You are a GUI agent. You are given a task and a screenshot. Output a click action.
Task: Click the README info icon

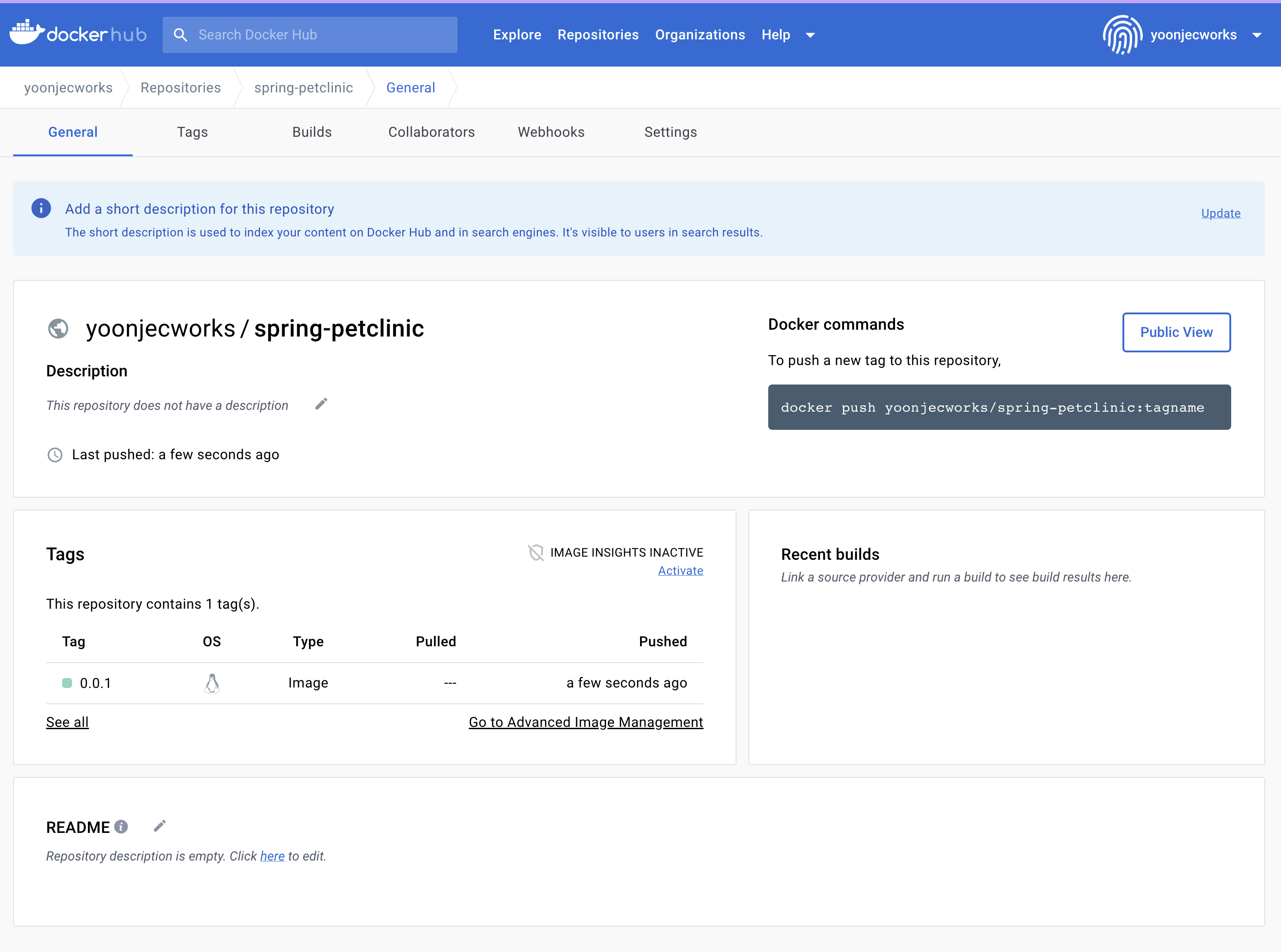coord(121,827)
